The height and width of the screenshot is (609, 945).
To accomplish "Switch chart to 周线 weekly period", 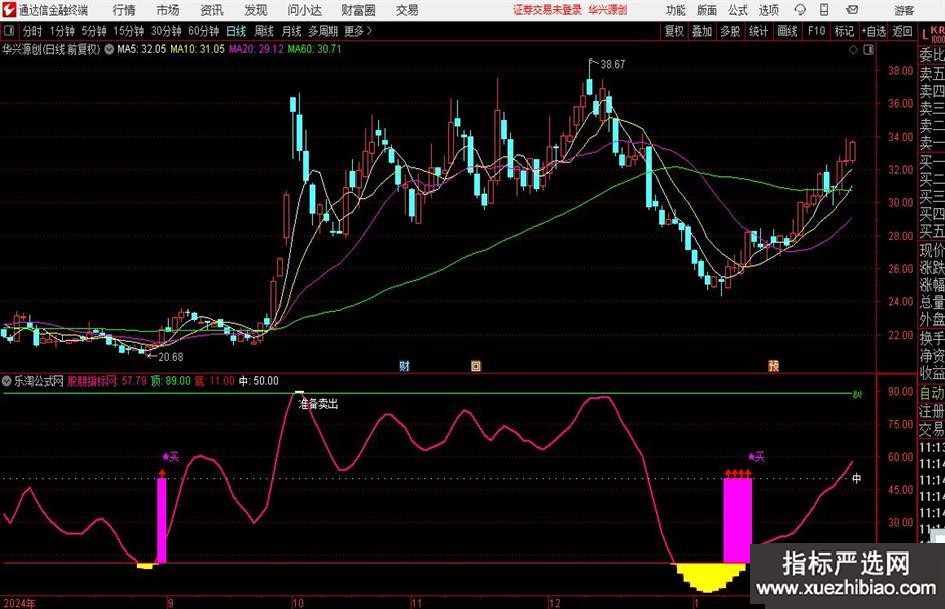I will 264,31.
